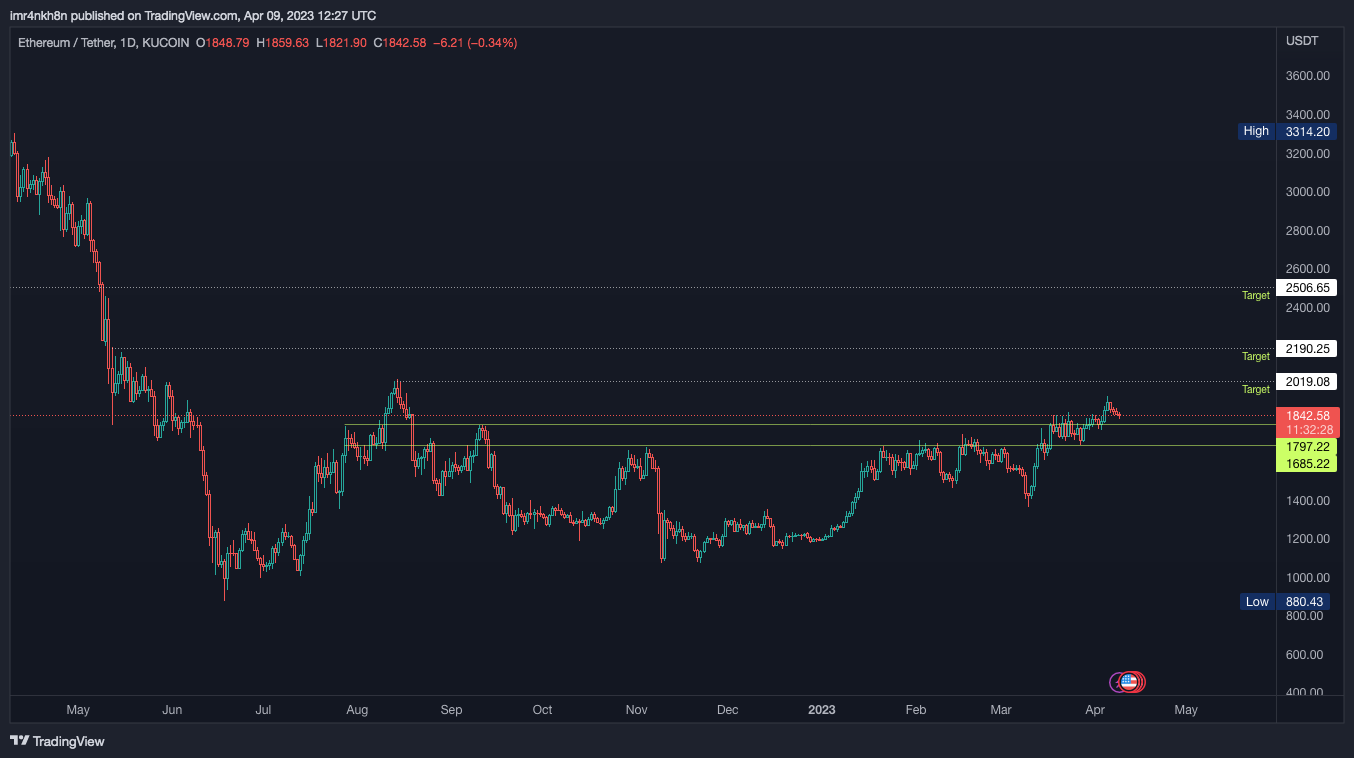Click the 2023 year label on time axis
The width and height of the screenshot is (1354, 758).
pyautogui.click(x=821, y=710)
